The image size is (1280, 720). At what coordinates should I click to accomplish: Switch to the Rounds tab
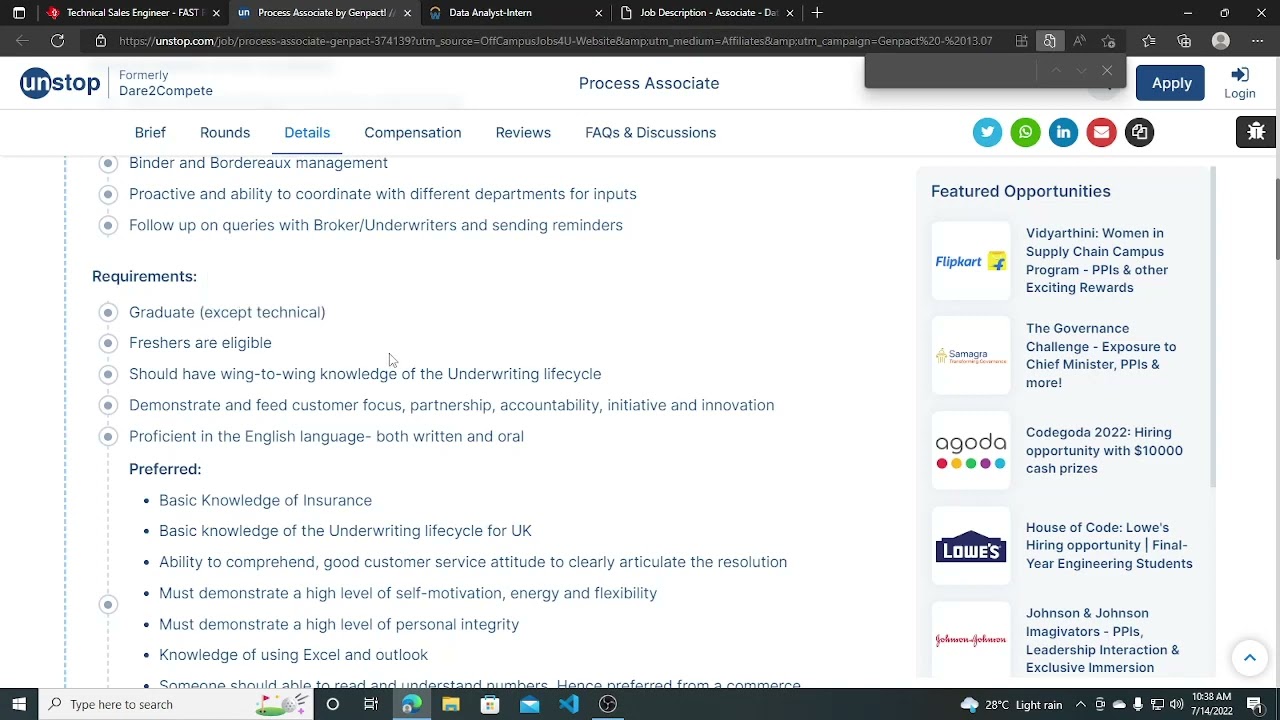(225, 132)
